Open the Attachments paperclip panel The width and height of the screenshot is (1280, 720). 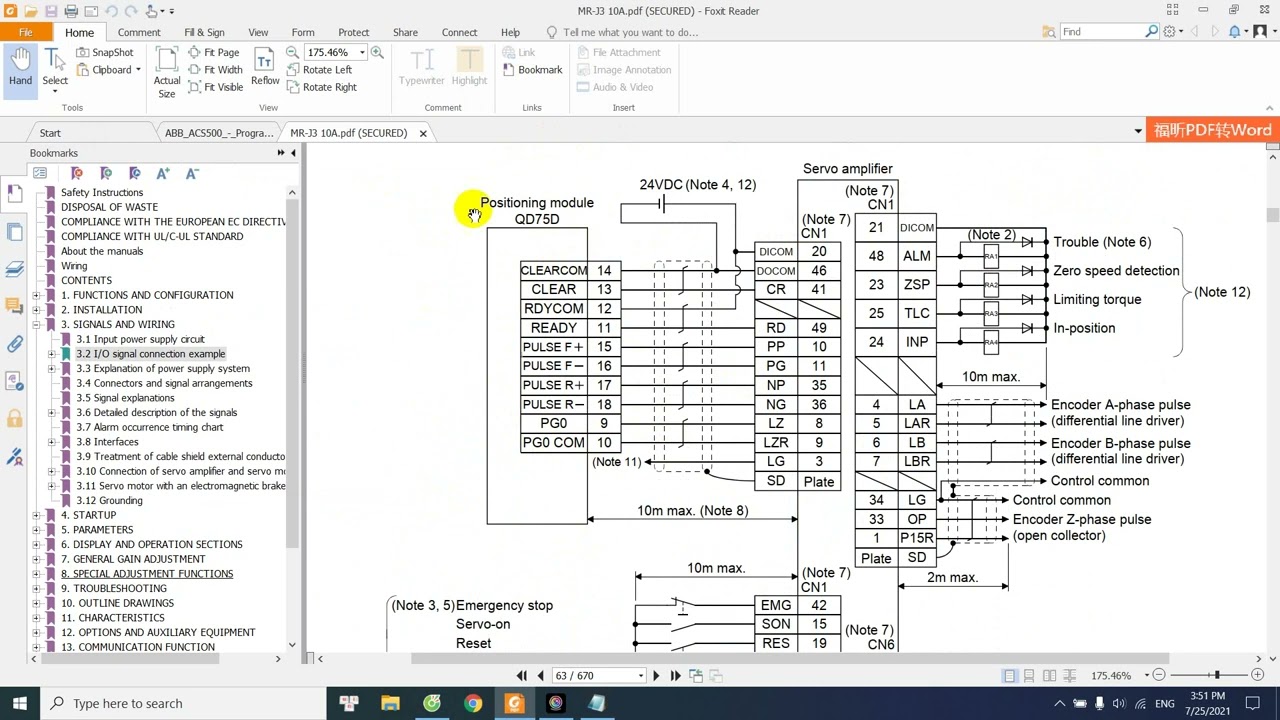click(14, 344)
